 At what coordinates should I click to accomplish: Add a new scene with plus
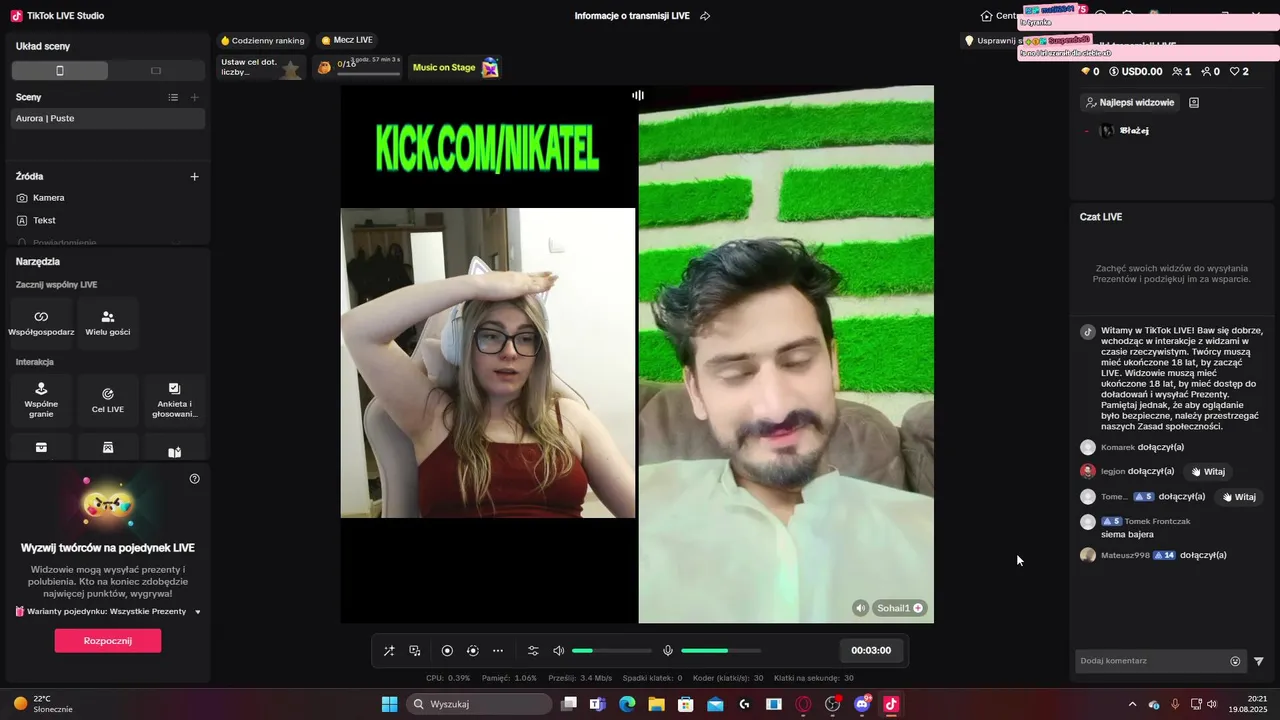195,97
